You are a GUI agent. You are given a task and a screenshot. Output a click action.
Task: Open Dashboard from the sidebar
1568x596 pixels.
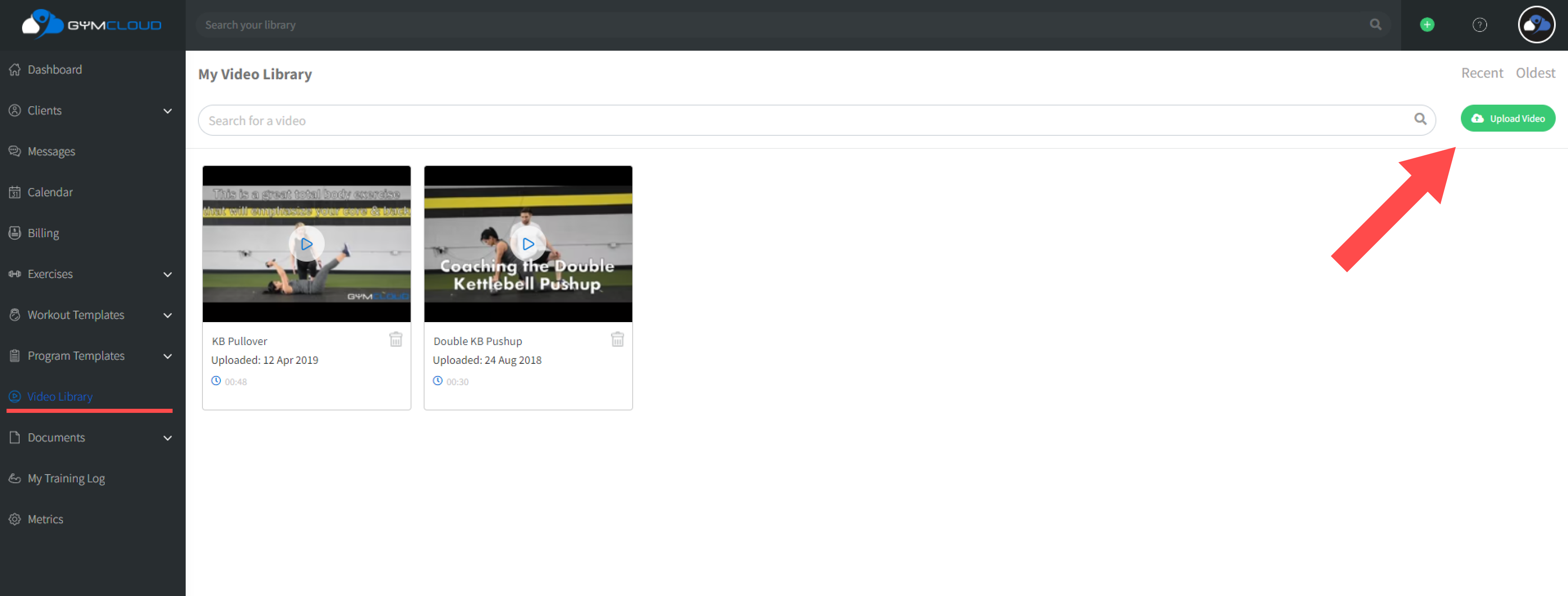coord(54,70)
